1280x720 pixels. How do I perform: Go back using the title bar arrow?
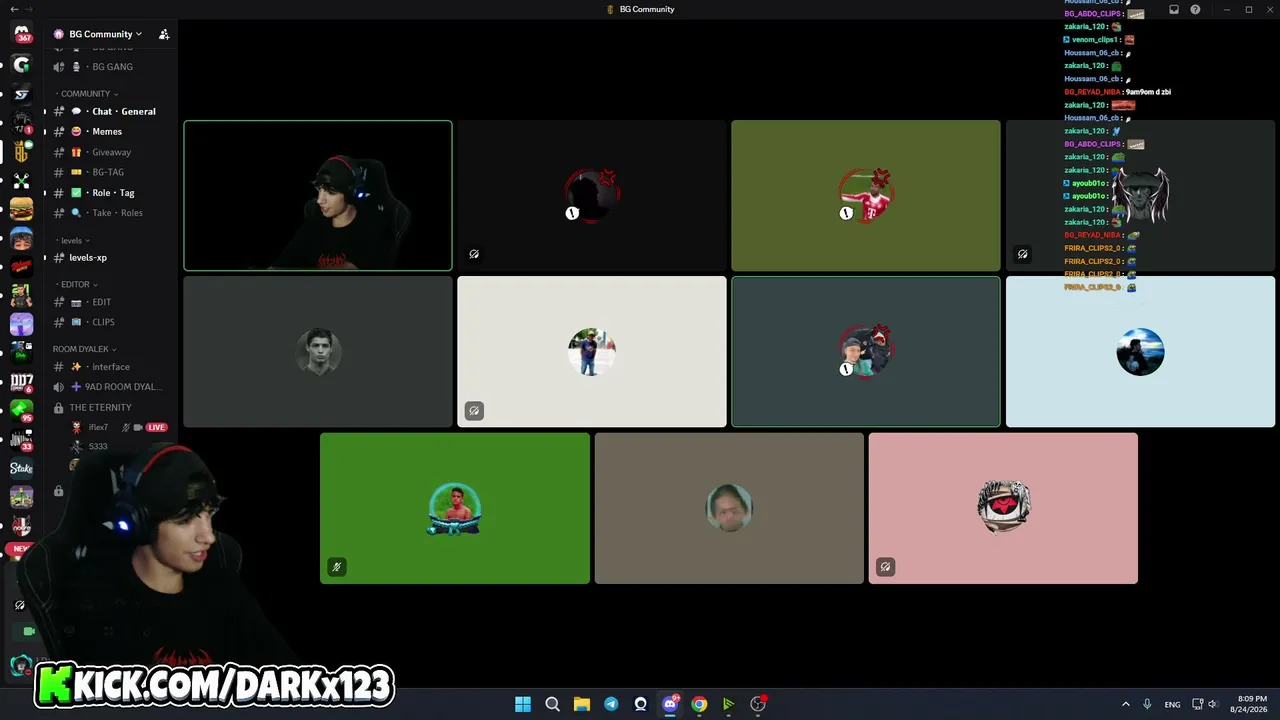pos(14,9)
